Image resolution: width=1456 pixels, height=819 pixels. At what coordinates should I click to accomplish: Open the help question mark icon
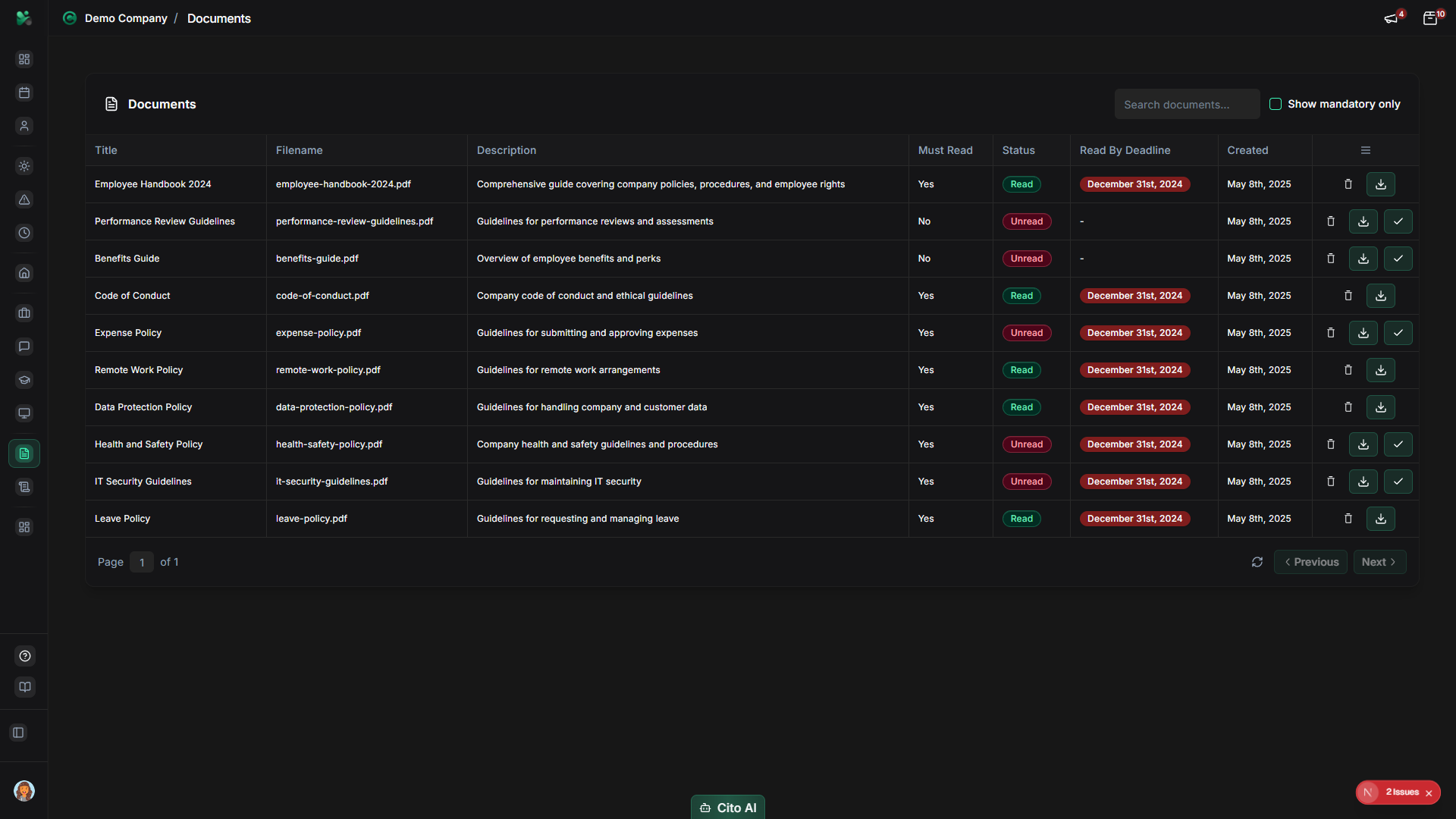(25, 656)
